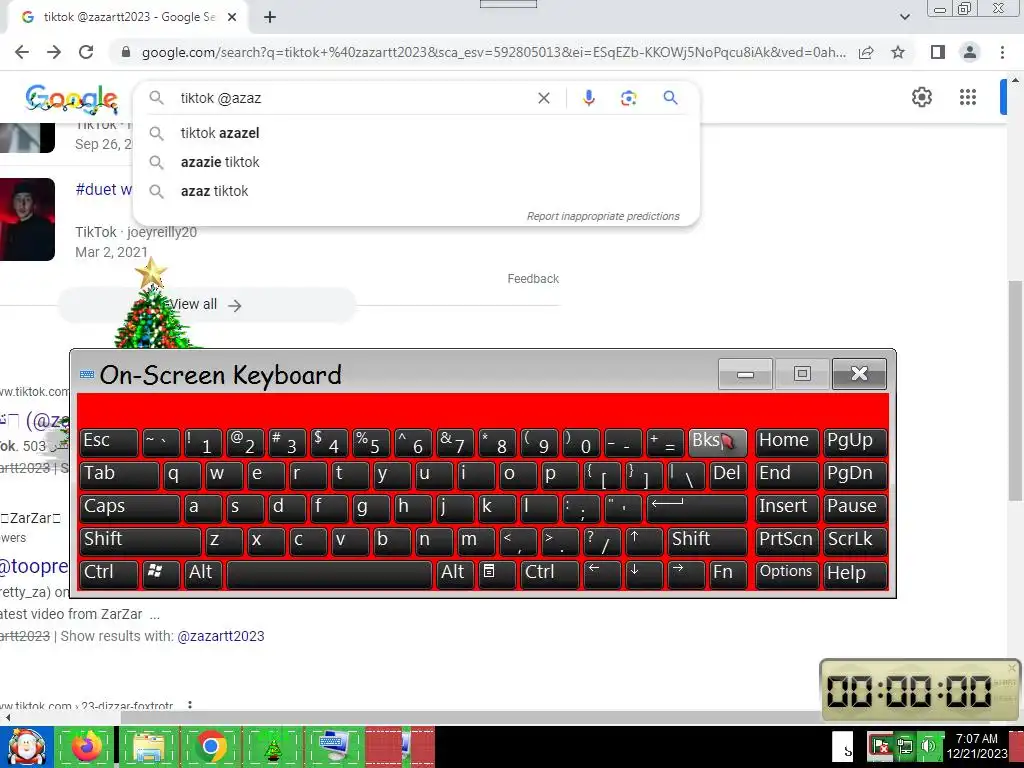The image size is (1024, 768).
Task: Click the Help key on the keyboard
Action: point(855,574)
